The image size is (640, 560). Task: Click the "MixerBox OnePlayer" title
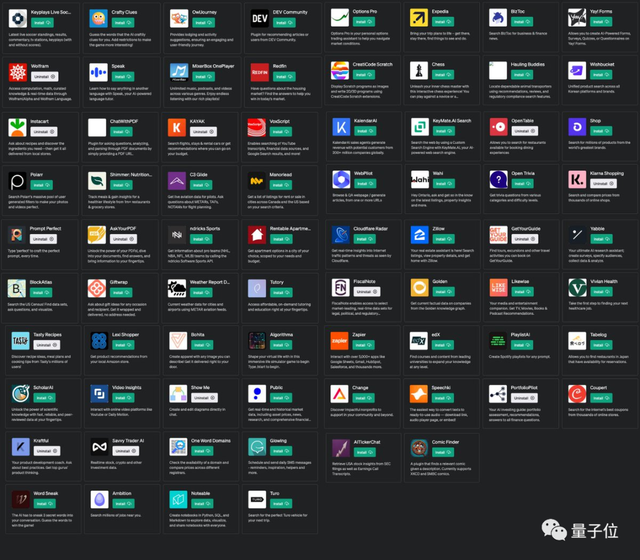coord(213,66)
